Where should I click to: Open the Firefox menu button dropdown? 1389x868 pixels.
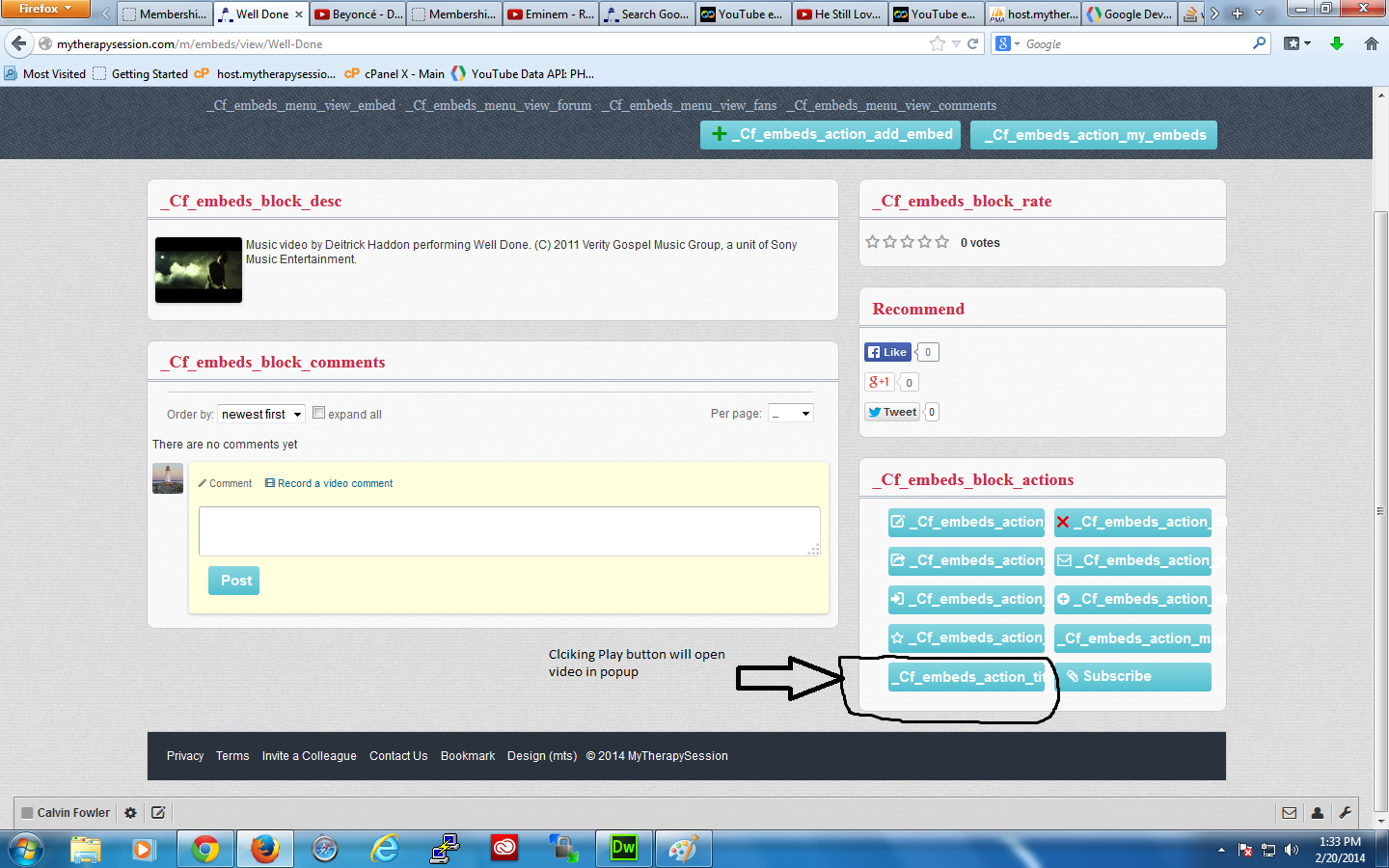tap(44, 9)
